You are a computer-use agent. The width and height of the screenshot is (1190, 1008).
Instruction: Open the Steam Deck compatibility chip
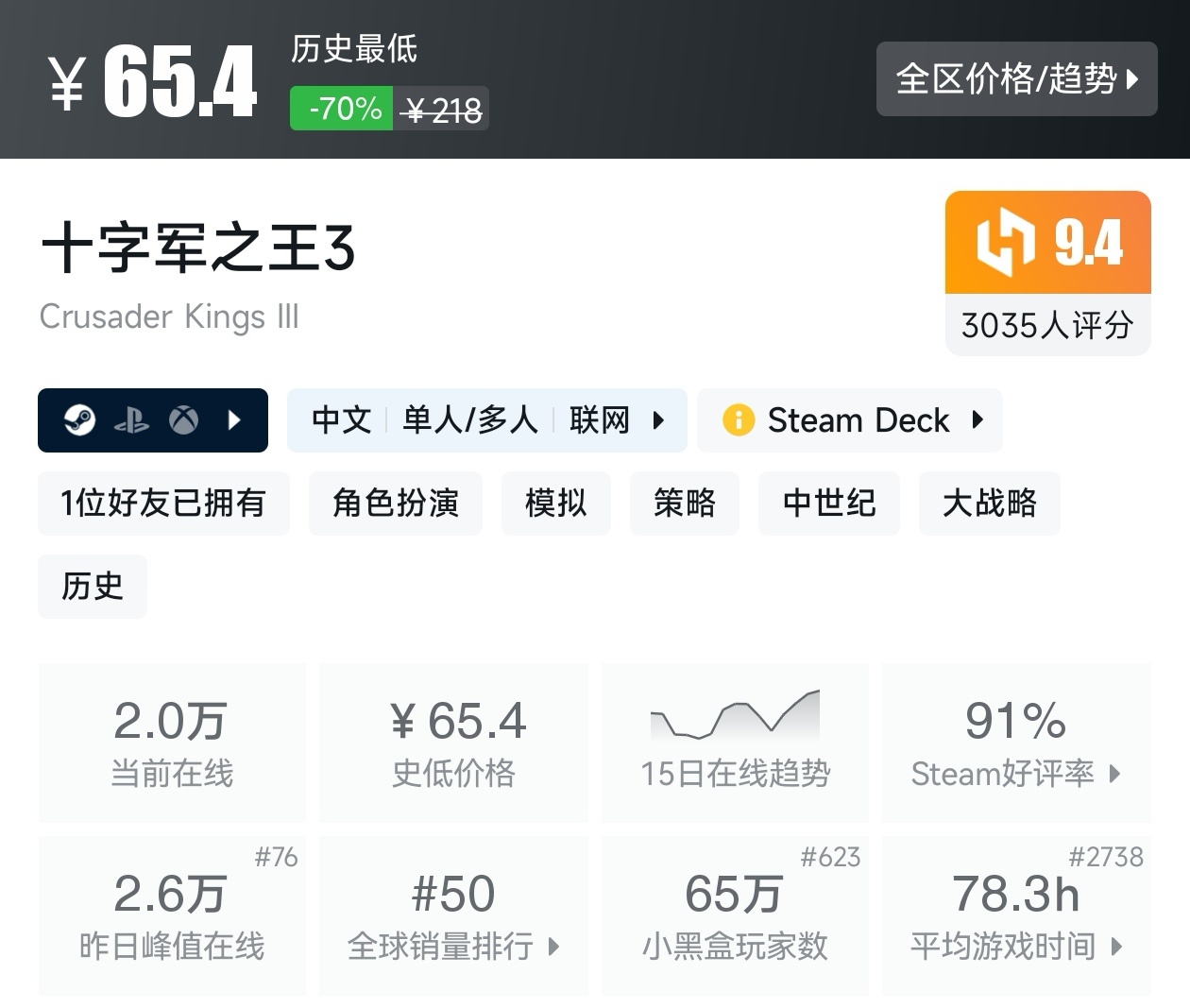850,419
